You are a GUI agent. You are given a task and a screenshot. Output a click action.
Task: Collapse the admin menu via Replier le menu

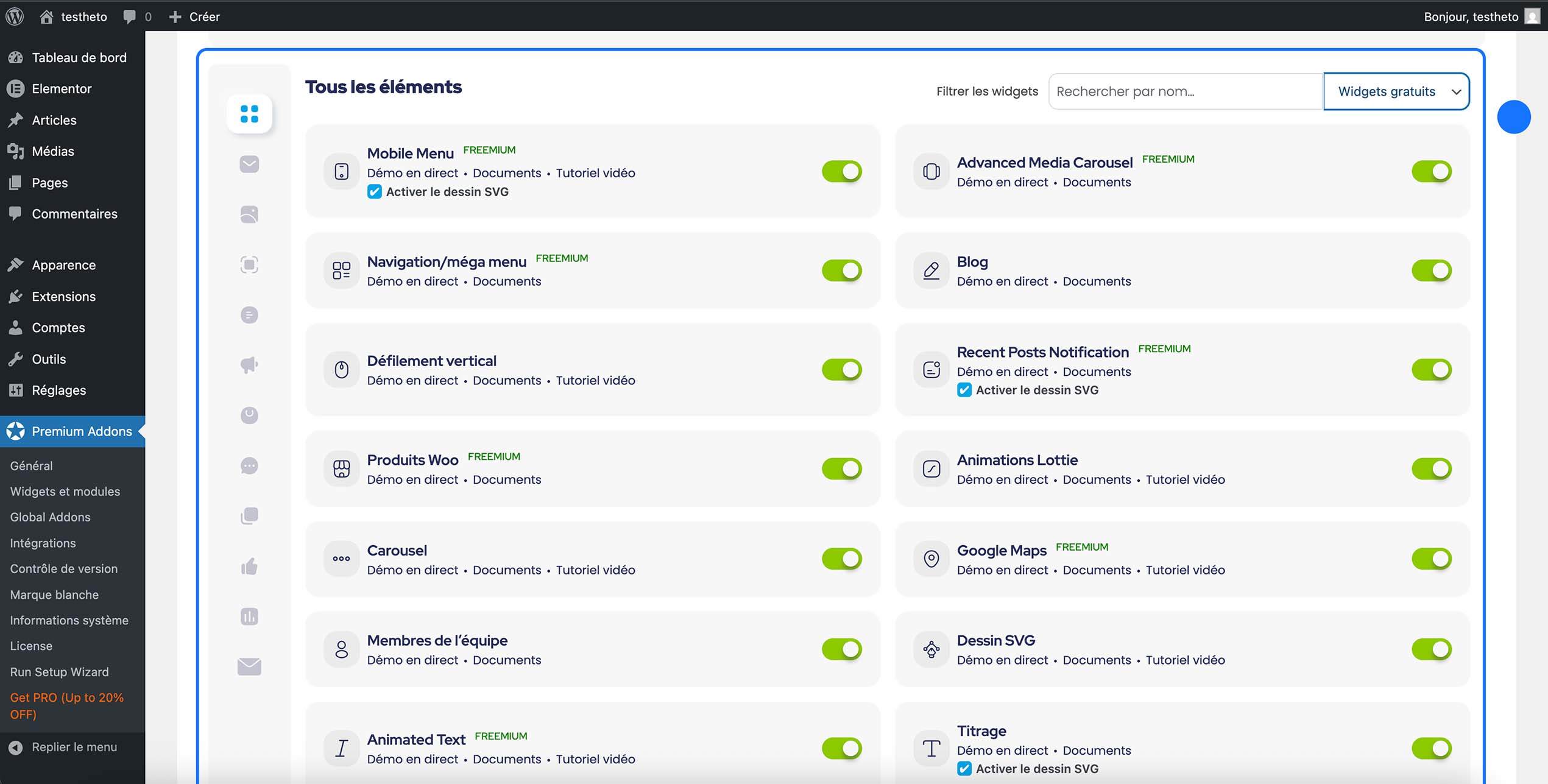[73, 746]
